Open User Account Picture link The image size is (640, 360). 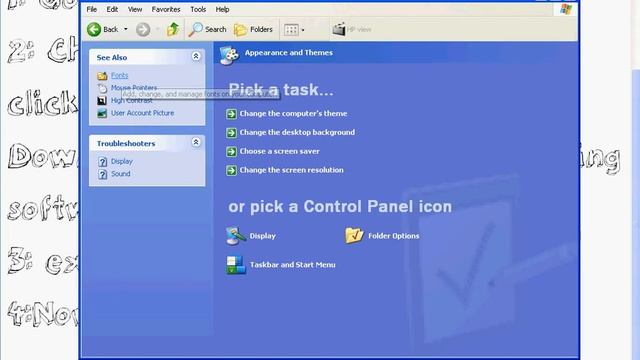[x=142, y=113]
